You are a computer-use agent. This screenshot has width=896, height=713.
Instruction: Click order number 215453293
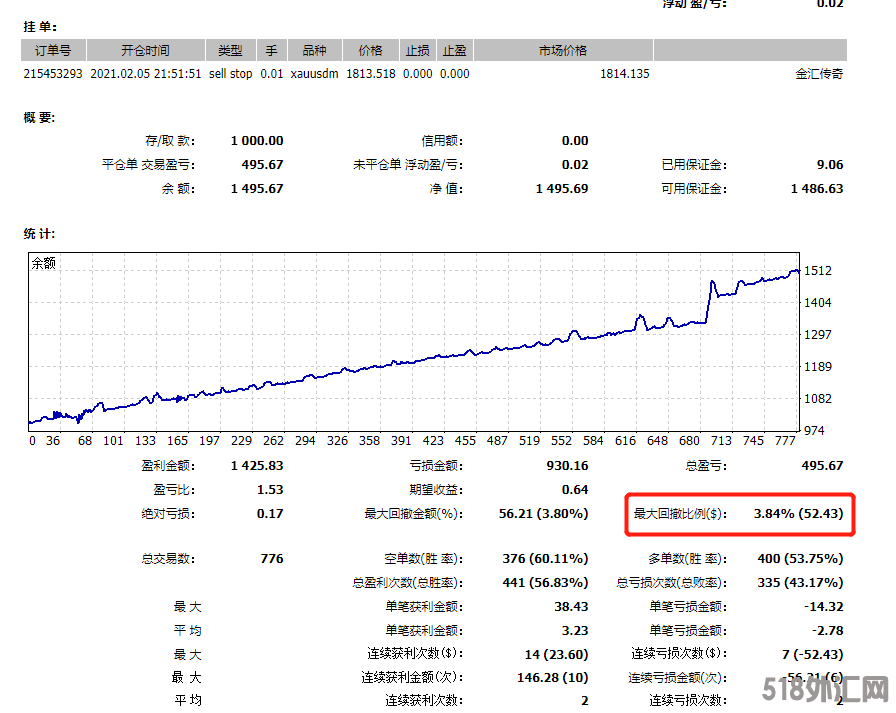[x=54, y=74]
